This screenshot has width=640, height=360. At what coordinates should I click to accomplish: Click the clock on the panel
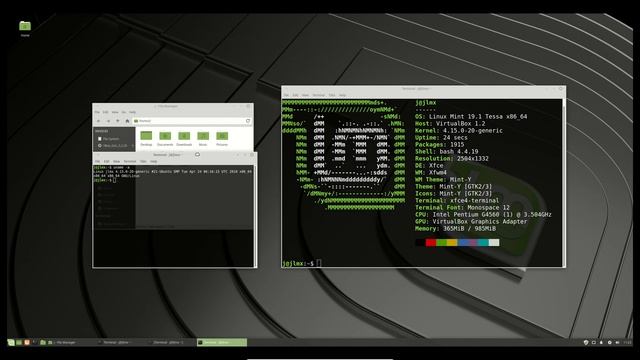coord(627,342)
